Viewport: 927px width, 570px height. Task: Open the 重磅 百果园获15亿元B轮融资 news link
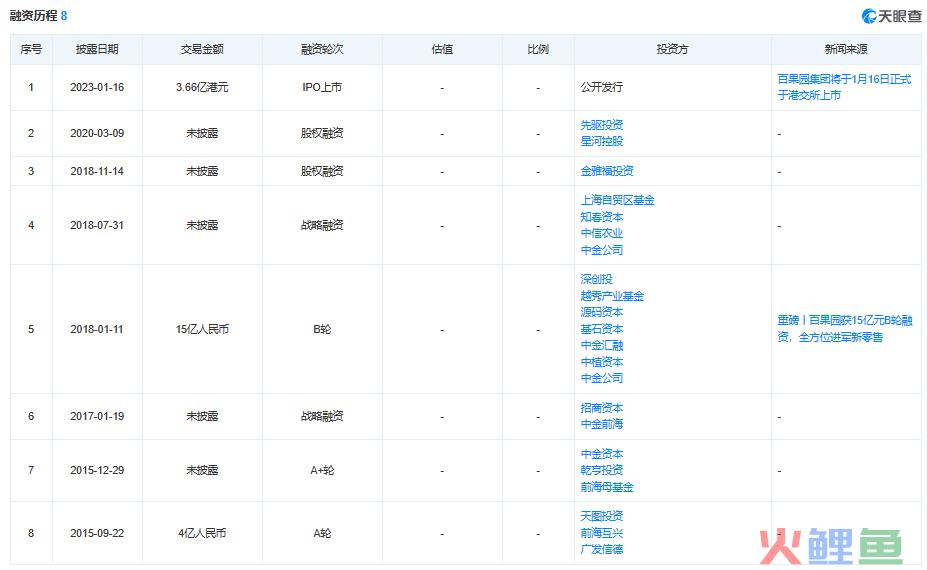point(845,328)
